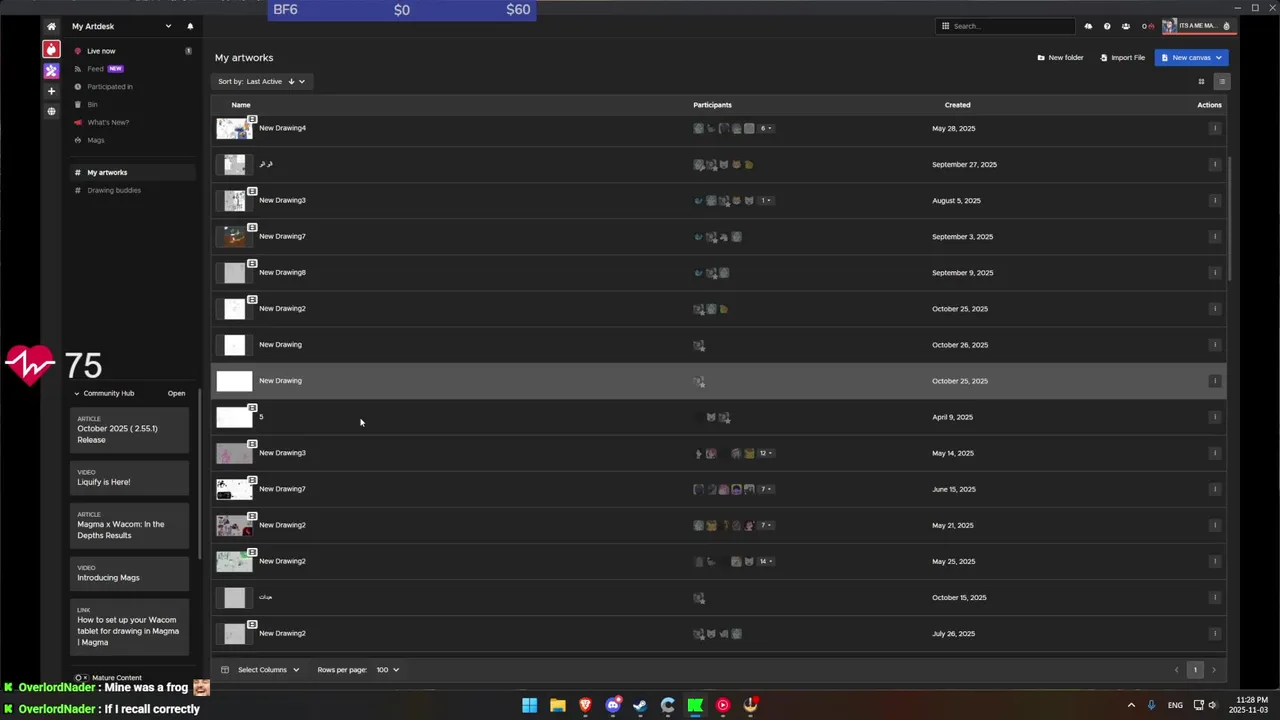Sort by the Created column header
1280x720 pixels.
(x=957, y=105)
